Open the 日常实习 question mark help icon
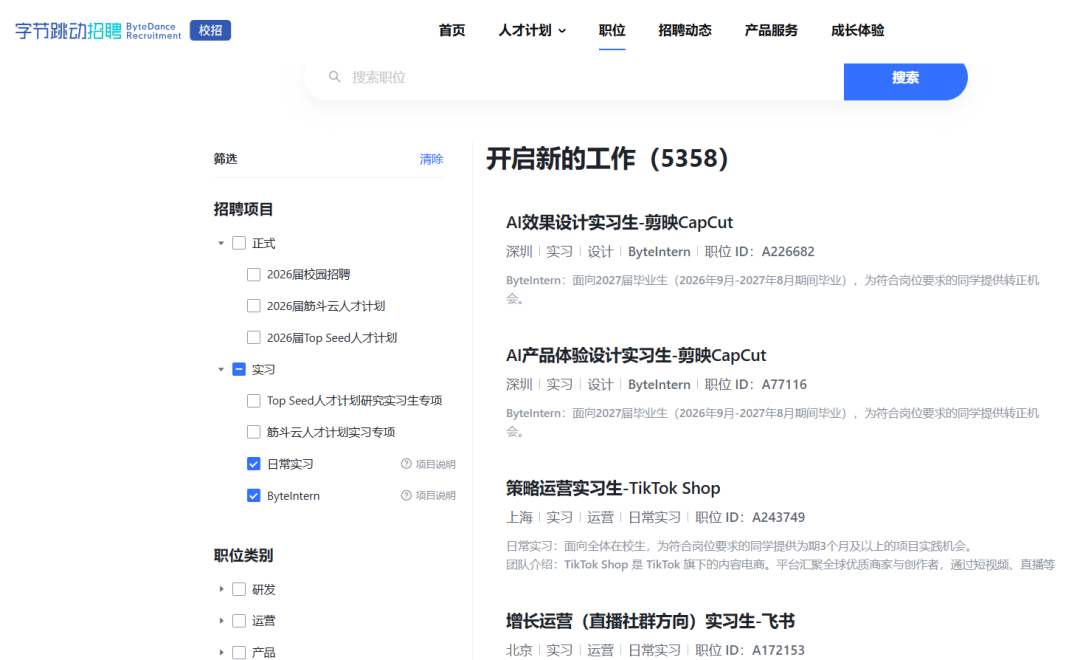Viewport: 1080px width, 660px height. click(x=406, y=464)
